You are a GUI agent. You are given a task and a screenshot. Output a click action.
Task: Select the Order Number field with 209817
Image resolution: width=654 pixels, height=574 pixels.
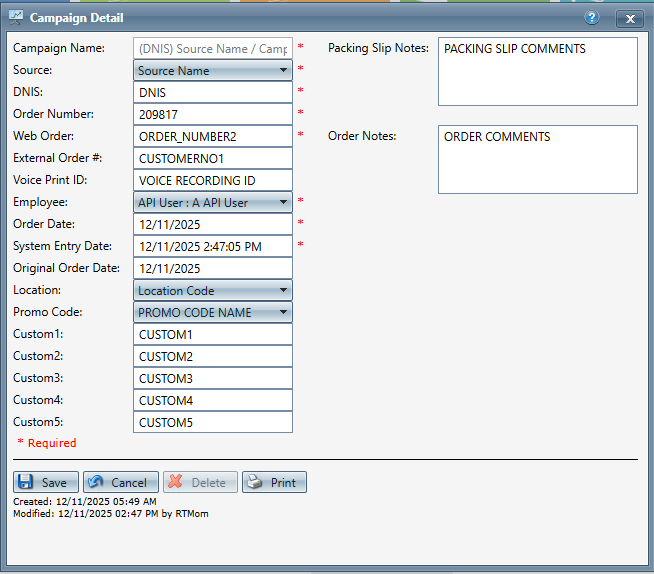(x=212, y=114)
